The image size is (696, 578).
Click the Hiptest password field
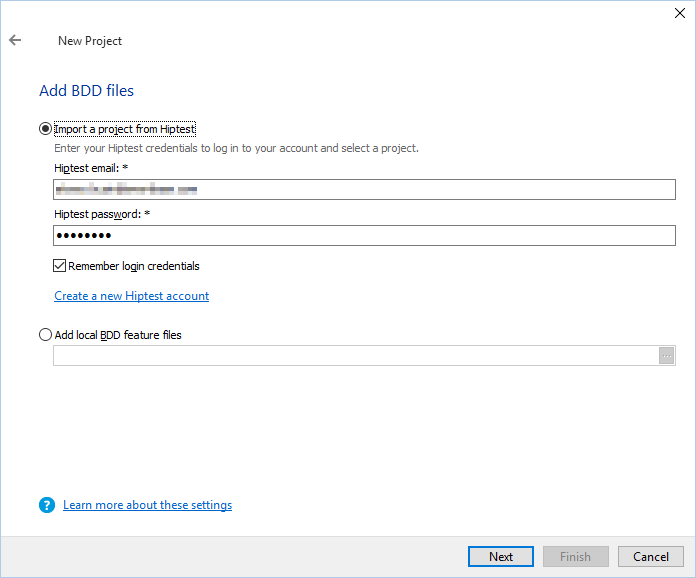[364, 235]
